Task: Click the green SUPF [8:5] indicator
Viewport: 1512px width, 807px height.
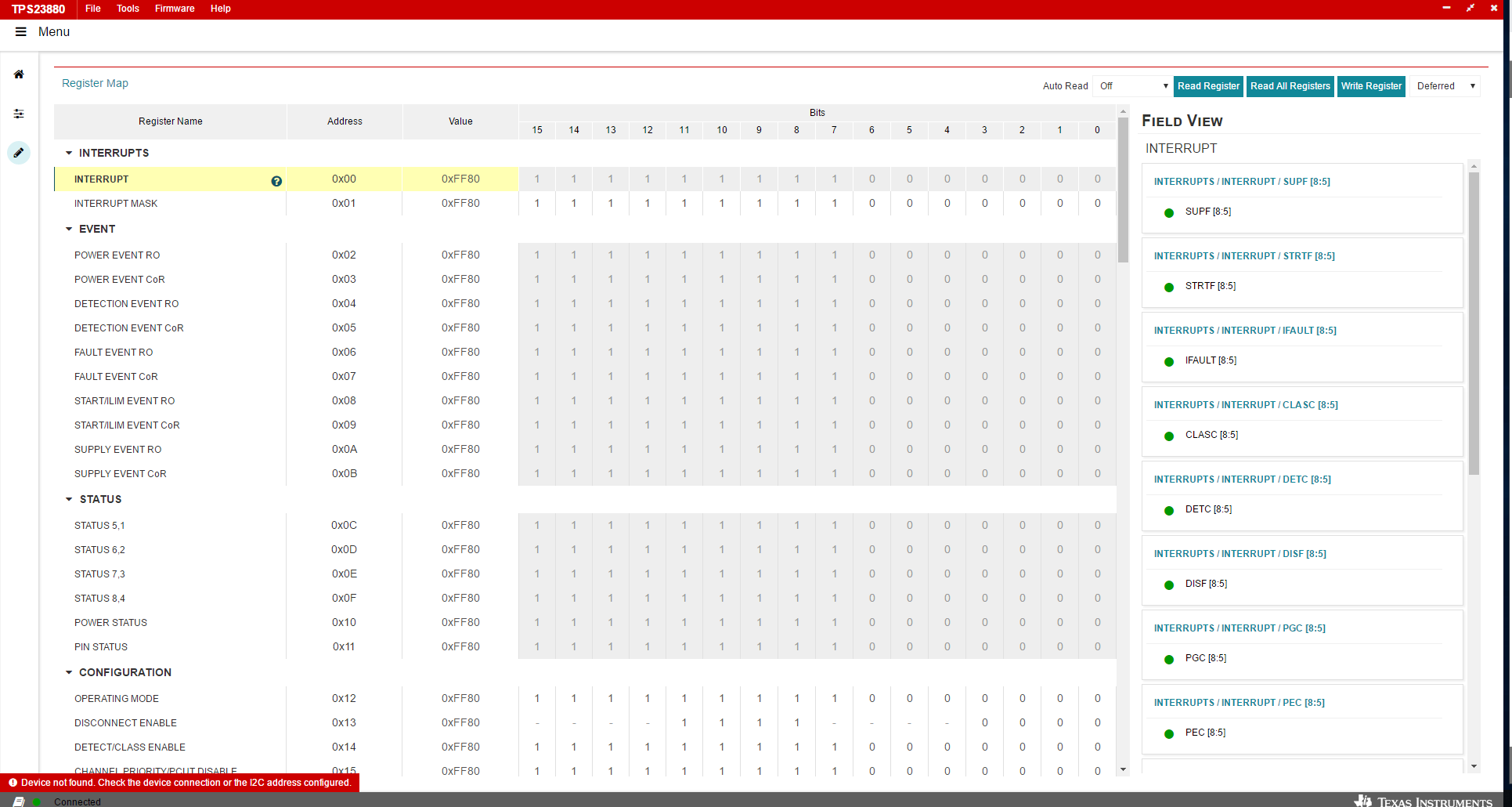Action: 1169,212
